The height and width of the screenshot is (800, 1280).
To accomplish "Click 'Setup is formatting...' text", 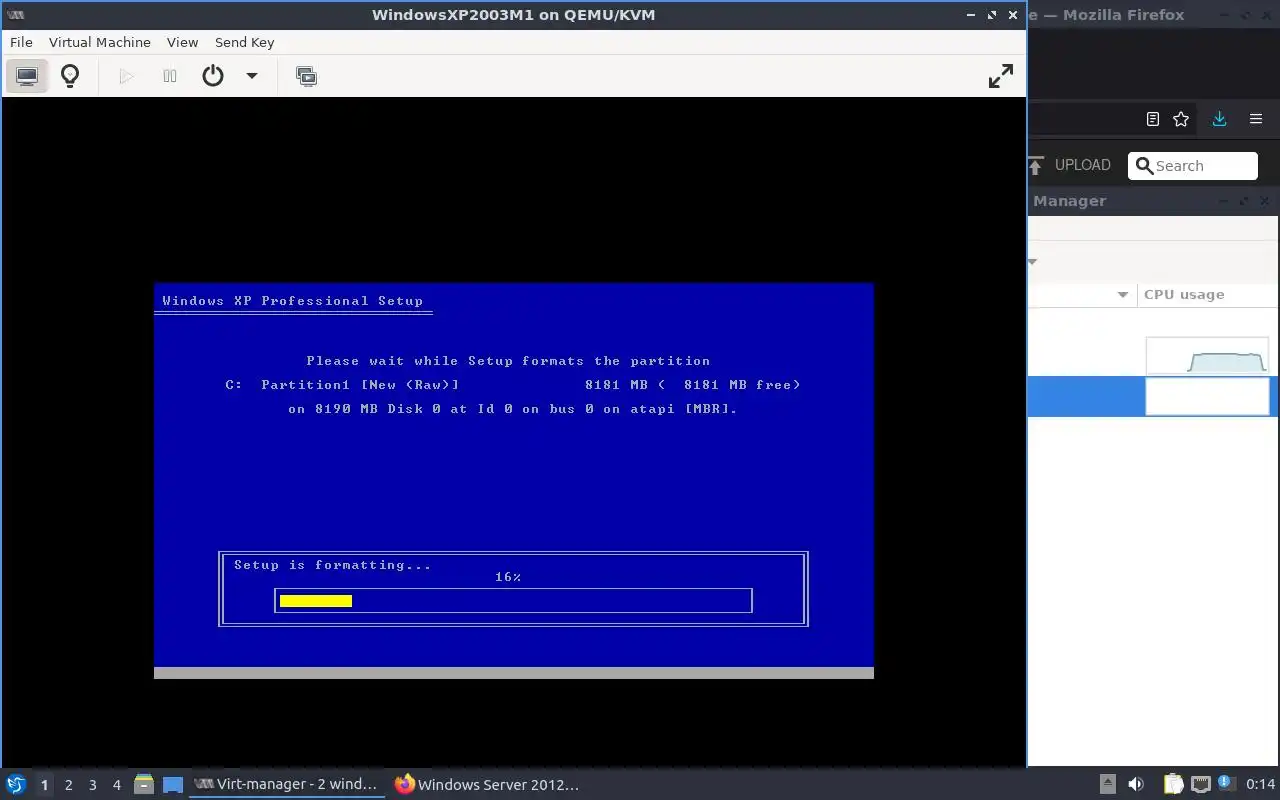I will click(332, 565).
